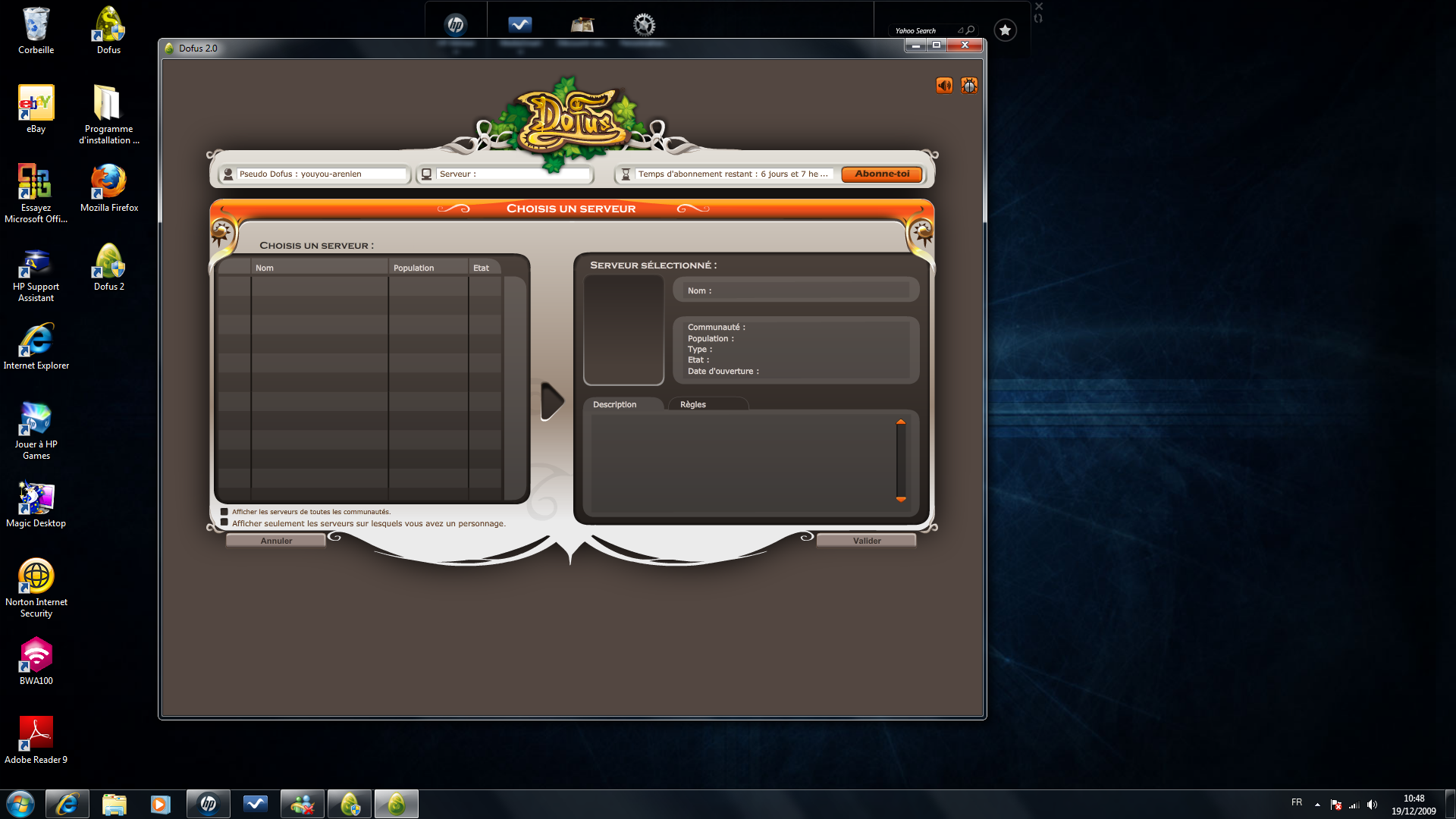Click the Serveur field in header
The width and height of the screenshot is (1456, 819).
point(513,174)
